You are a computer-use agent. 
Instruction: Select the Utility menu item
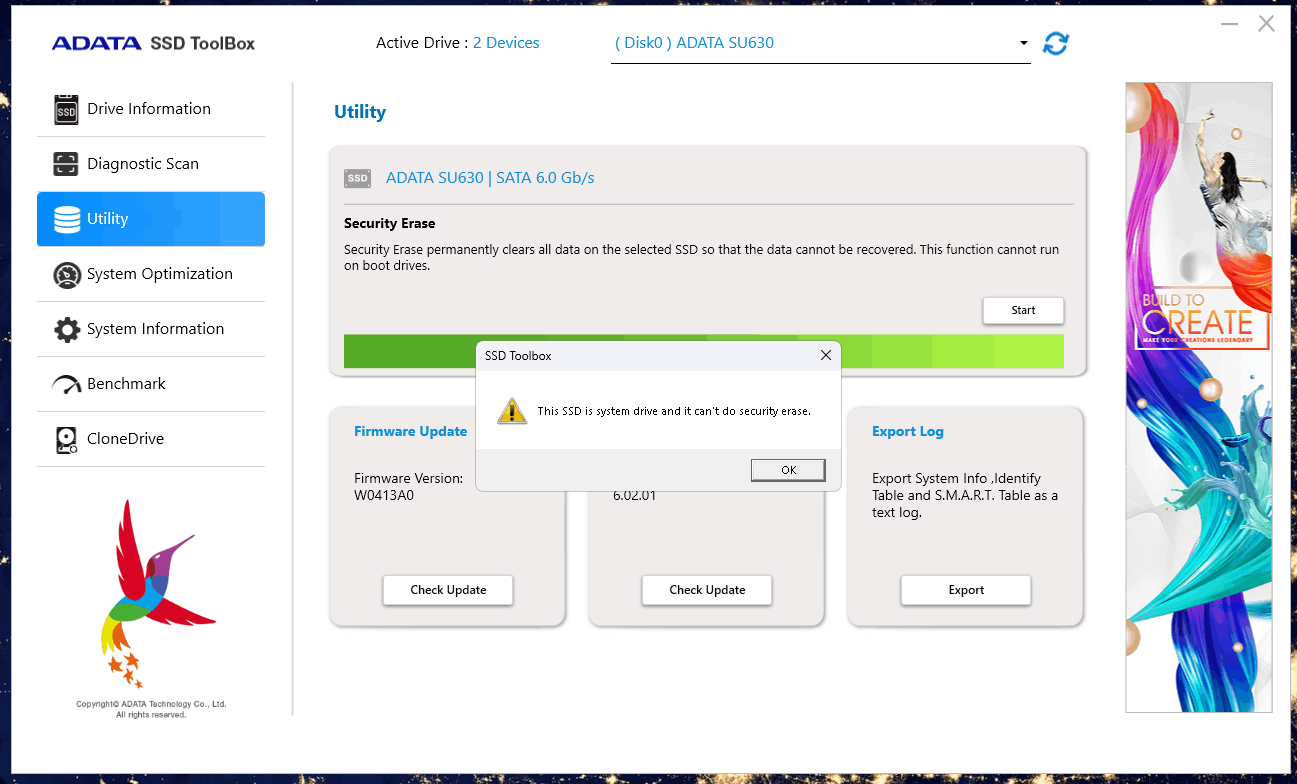tap(151, 219)
